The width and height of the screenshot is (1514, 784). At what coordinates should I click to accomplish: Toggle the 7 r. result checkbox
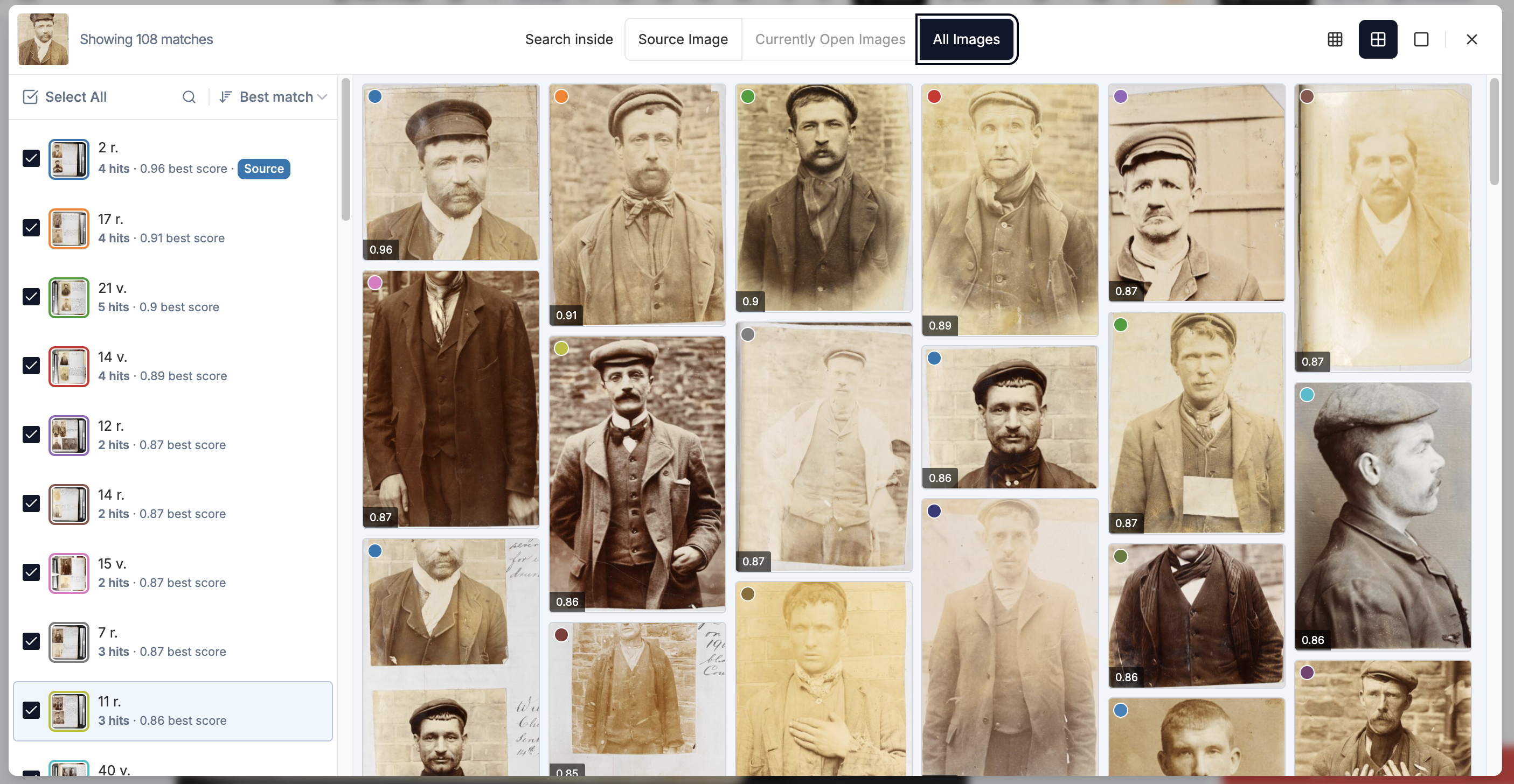[31, 641]
